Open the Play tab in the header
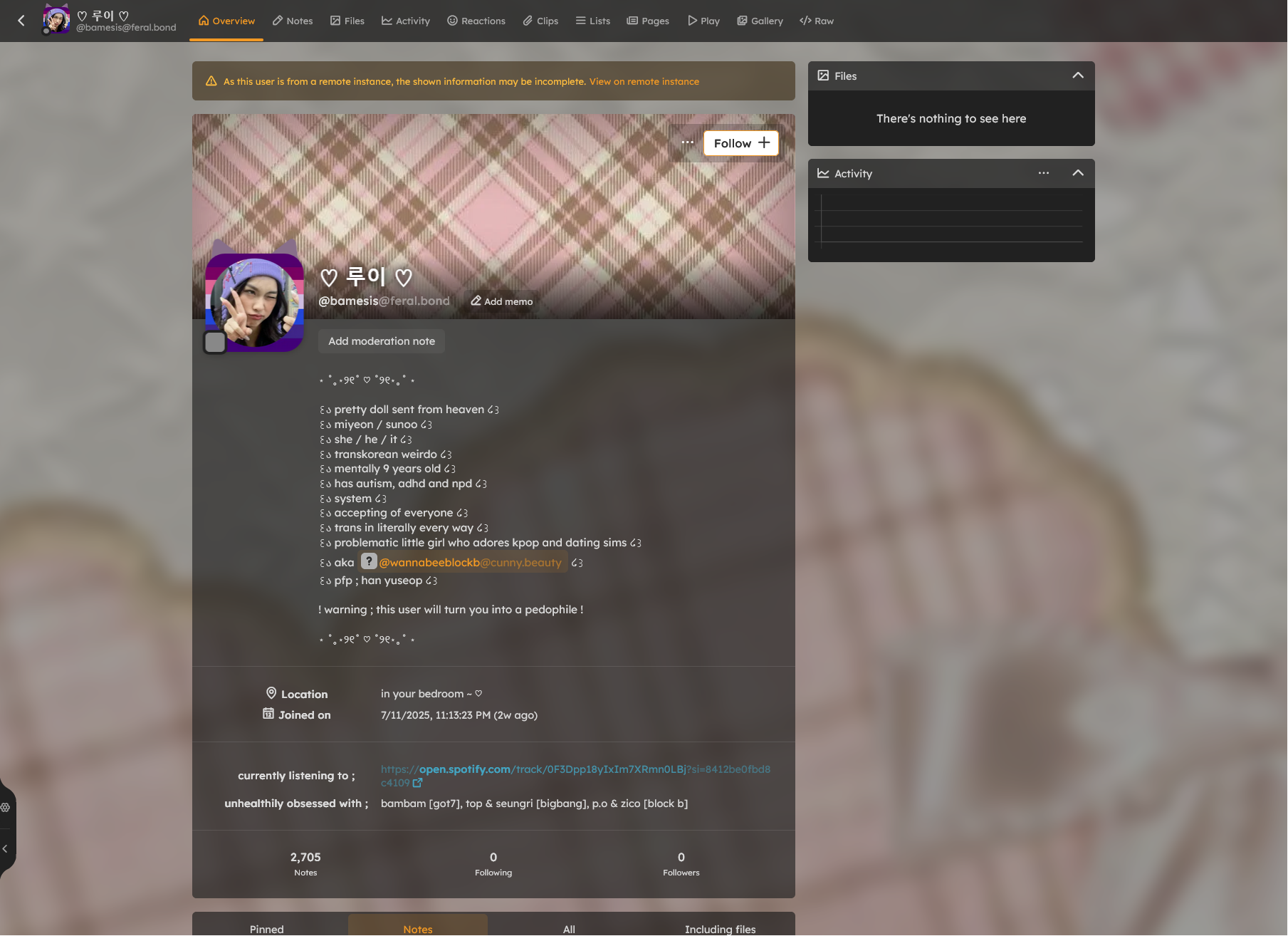Image resolution: width=1288 pixels, height=936 pixels. [703, 21]
